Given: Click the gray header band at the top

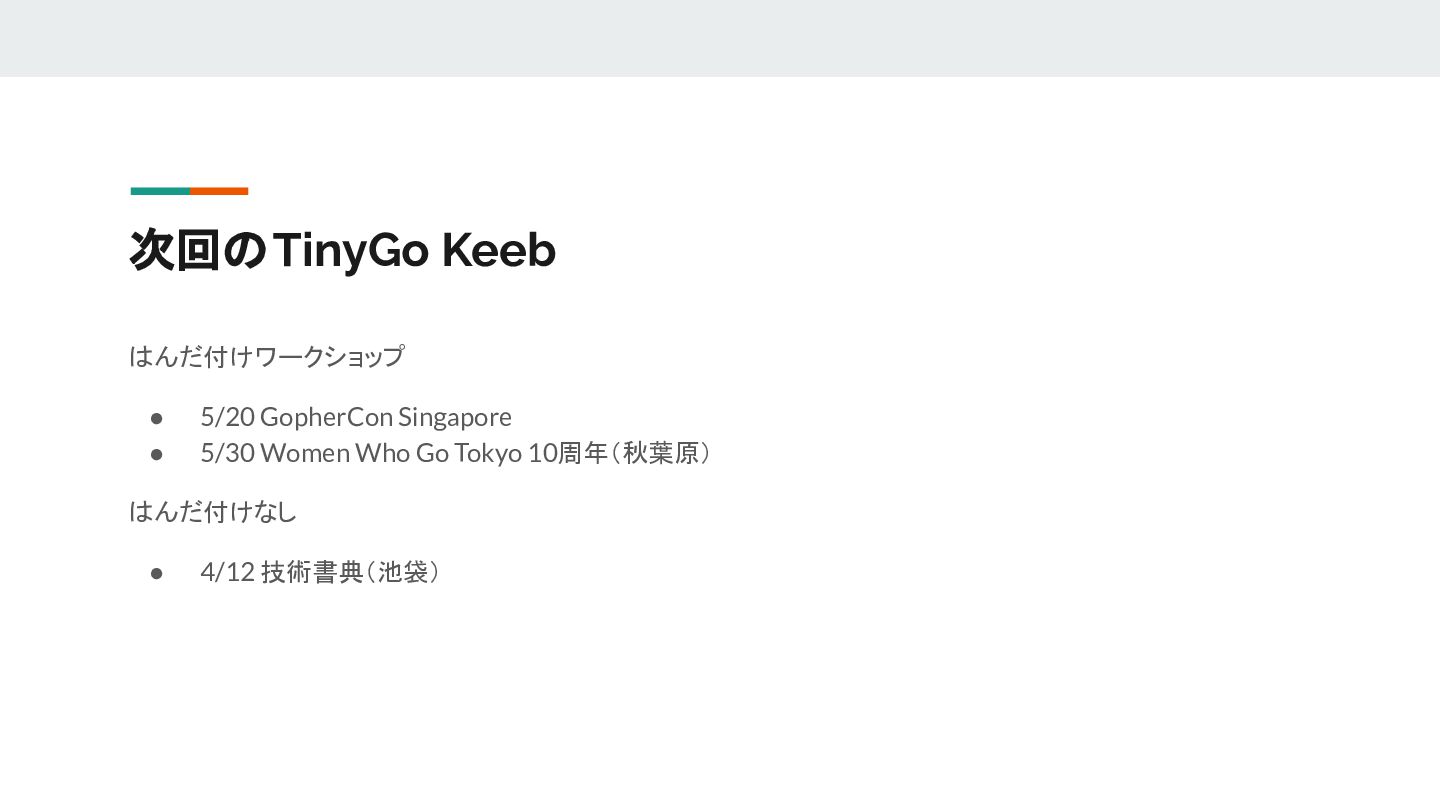Looking at the screenshot, I should coord(720,38).
